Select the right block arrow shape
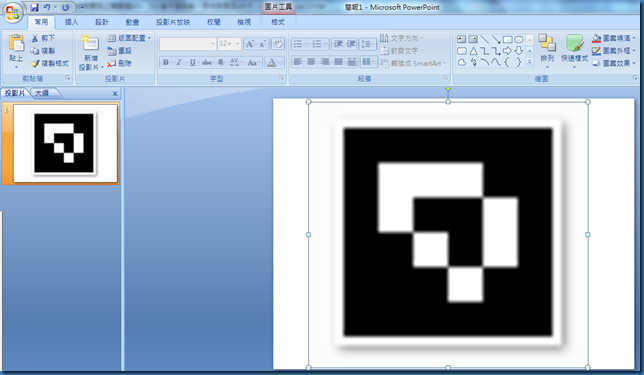Screen dimensions: 644x375 pos(508,51)
